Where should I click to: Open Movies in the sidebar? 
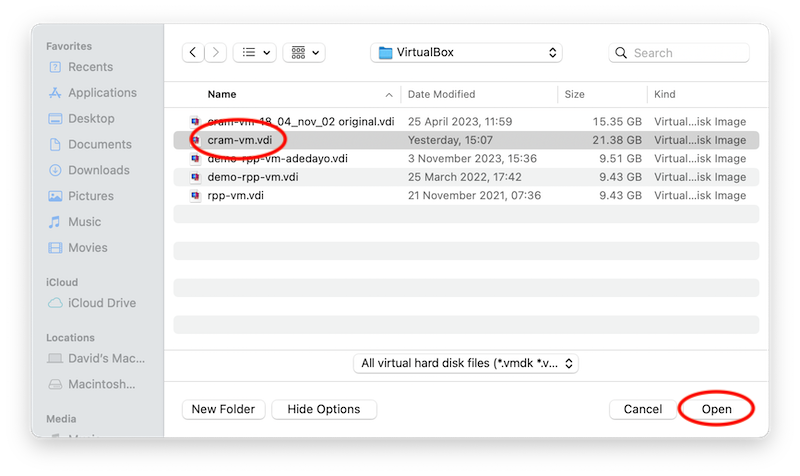[x=88, y=247]
